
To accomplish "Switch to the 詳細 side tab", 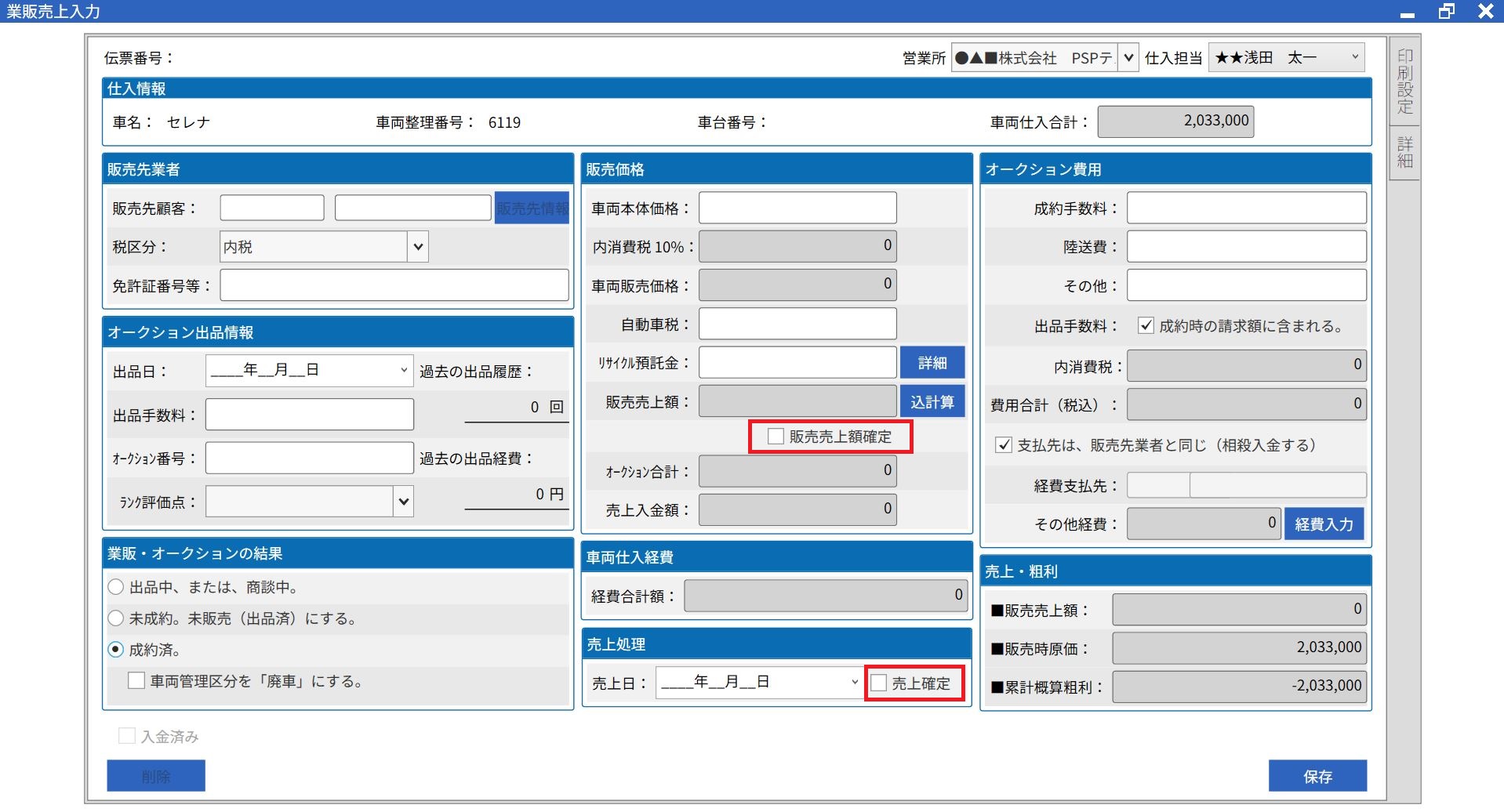I will (x=1404, y=153).
